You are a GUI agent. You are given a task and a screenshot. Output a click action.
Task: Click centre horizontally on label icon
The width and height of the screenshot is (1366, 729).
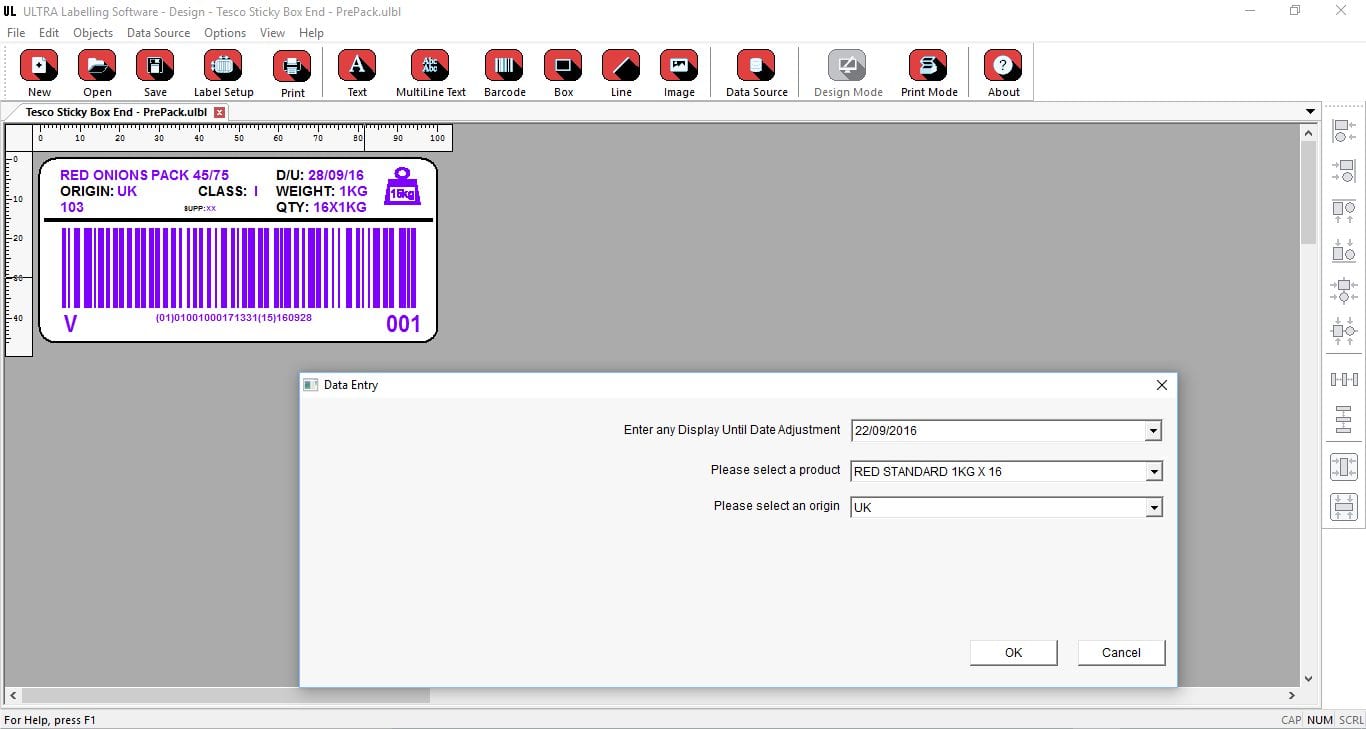(x=1344, y=466)
